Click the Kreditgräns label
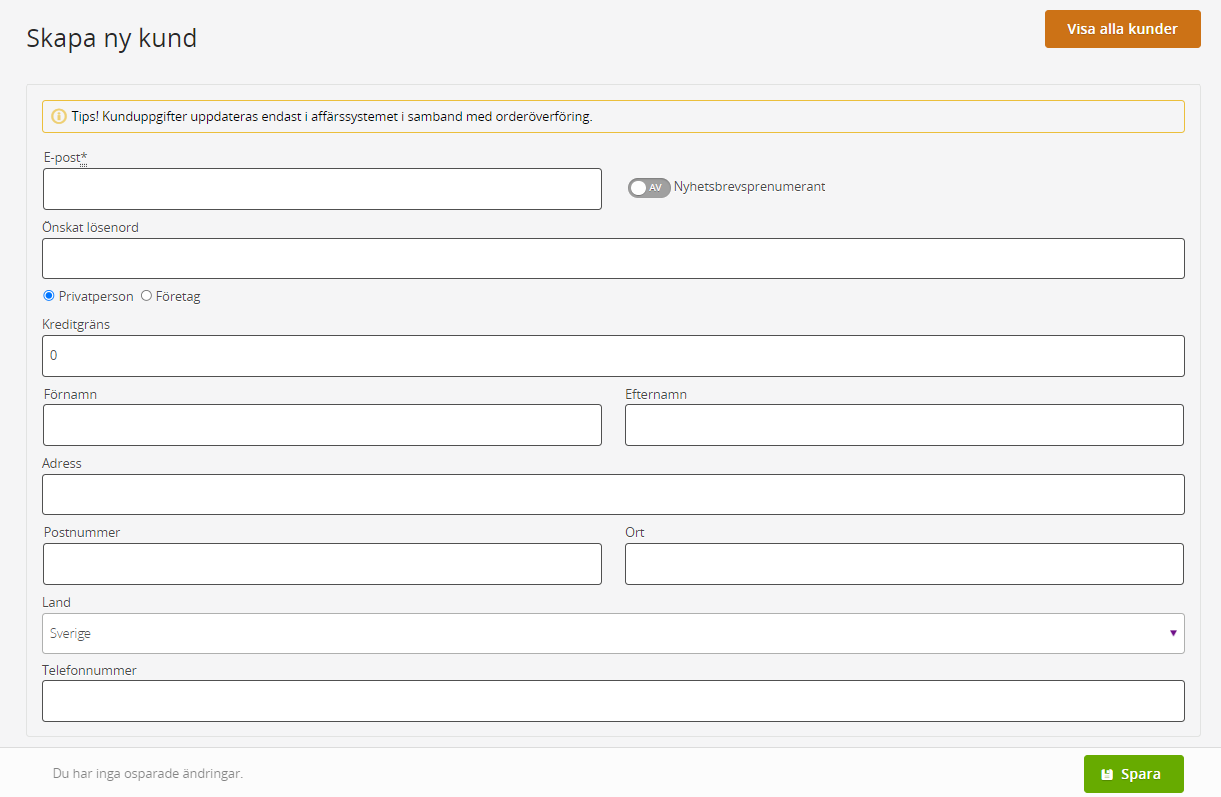Viewport: 1221px width, 797px height. [76, 325]
